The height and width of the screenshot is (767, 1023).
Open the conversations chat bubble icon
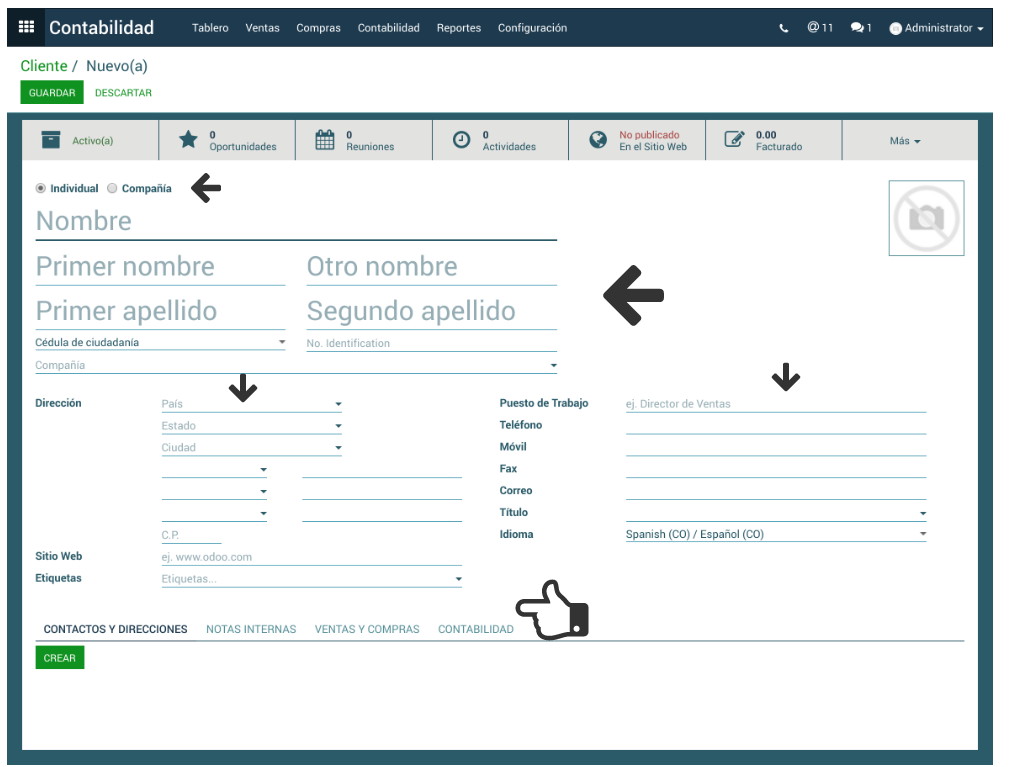[x=857, y=28]
